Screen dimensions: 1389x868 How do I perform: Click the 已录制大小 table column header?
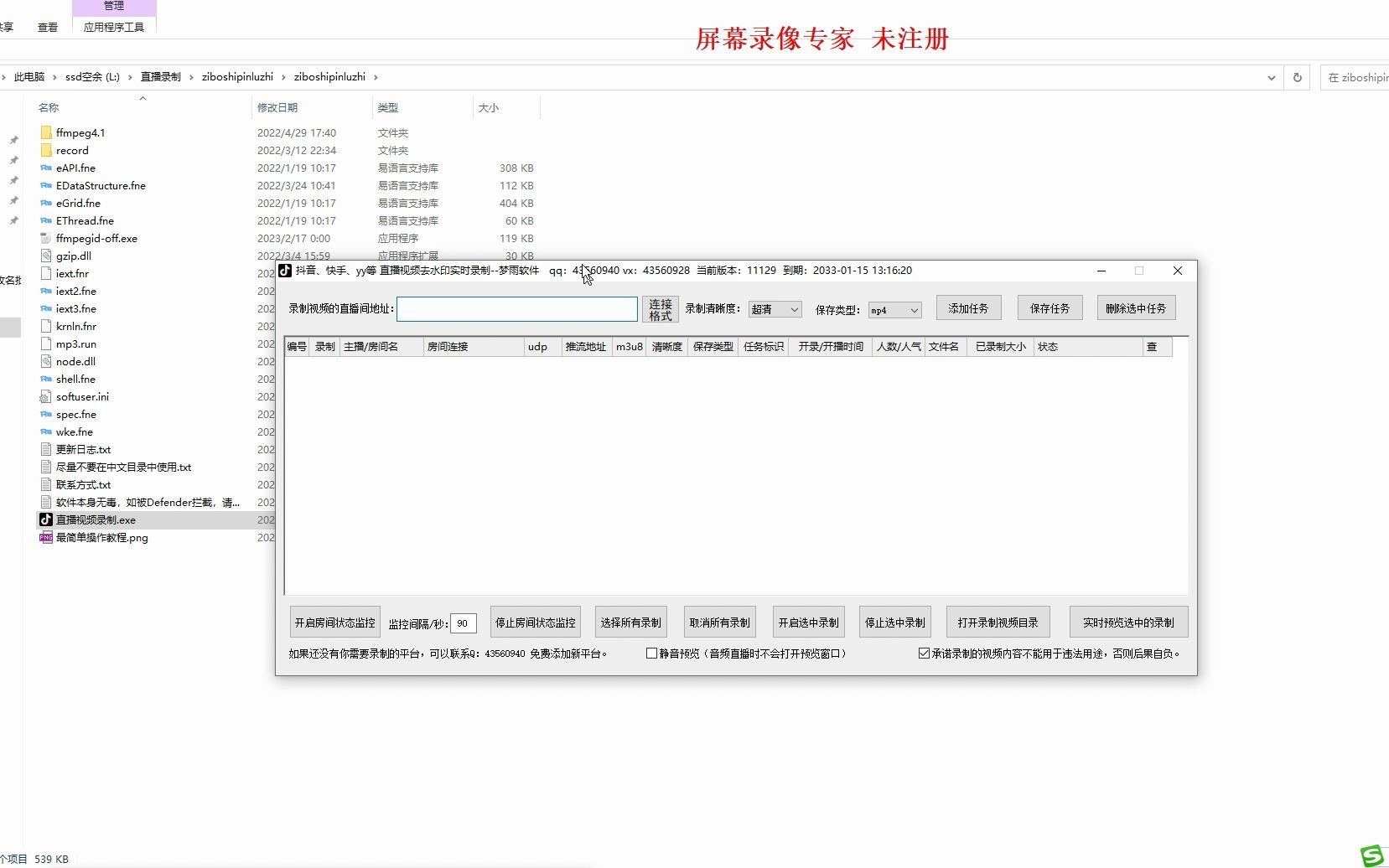click(x=1001, y=347)
